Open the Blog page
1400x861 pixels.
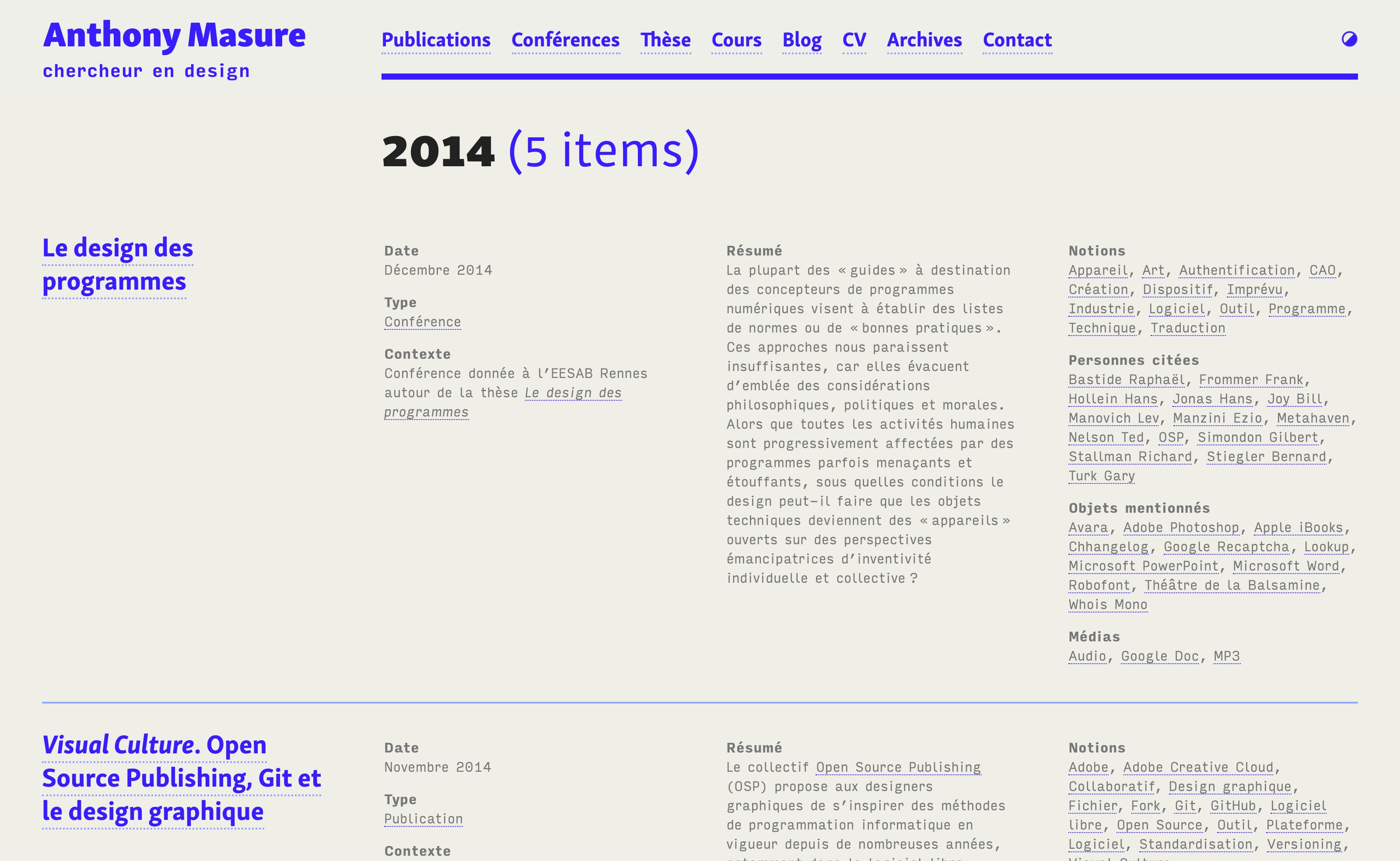click(x=801, y=40)
